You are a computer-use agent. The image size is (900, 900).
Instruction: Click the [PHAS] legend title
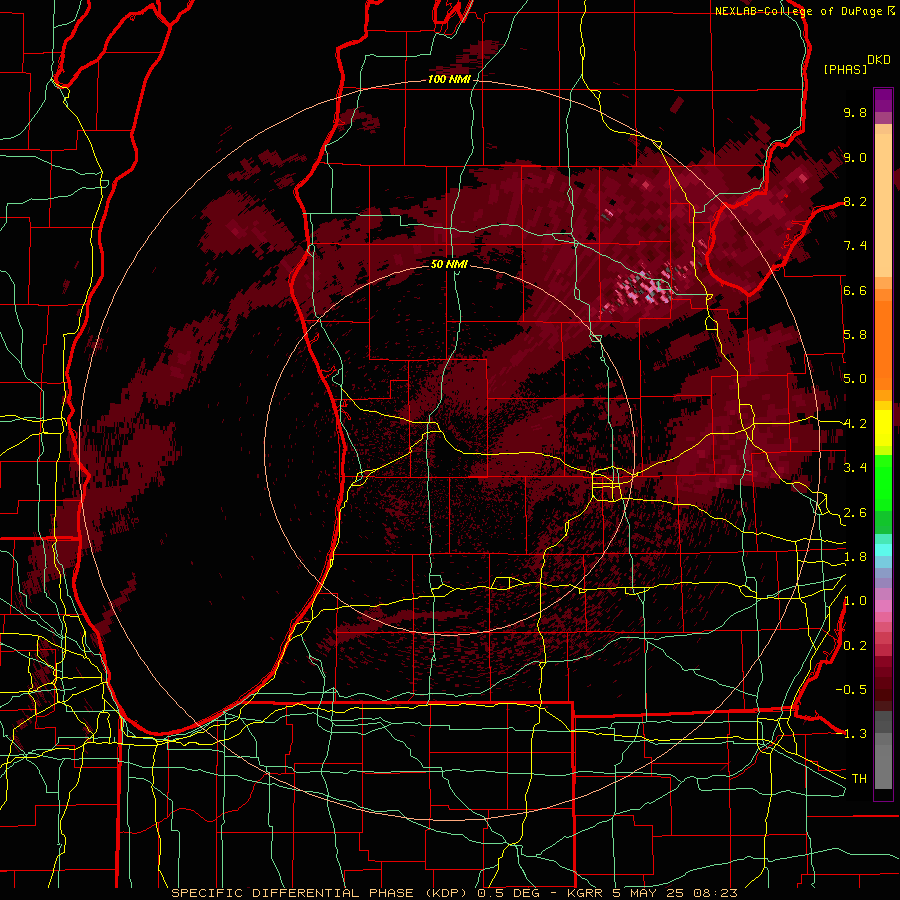845,69
